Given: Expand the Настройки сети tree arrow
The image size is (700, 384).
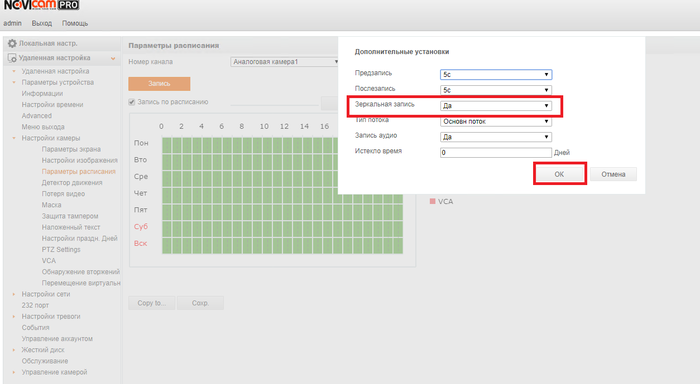Looking at the screenshot, I should (14, 294).
